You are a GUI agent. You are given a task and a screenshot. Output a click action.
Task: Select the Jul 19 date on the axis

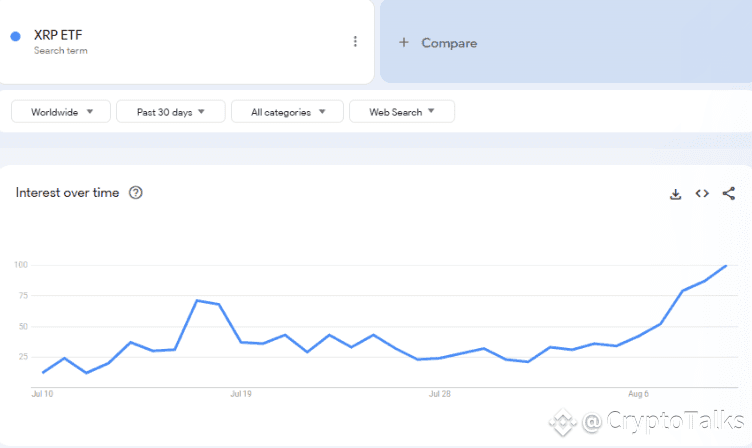click(241, 394)
